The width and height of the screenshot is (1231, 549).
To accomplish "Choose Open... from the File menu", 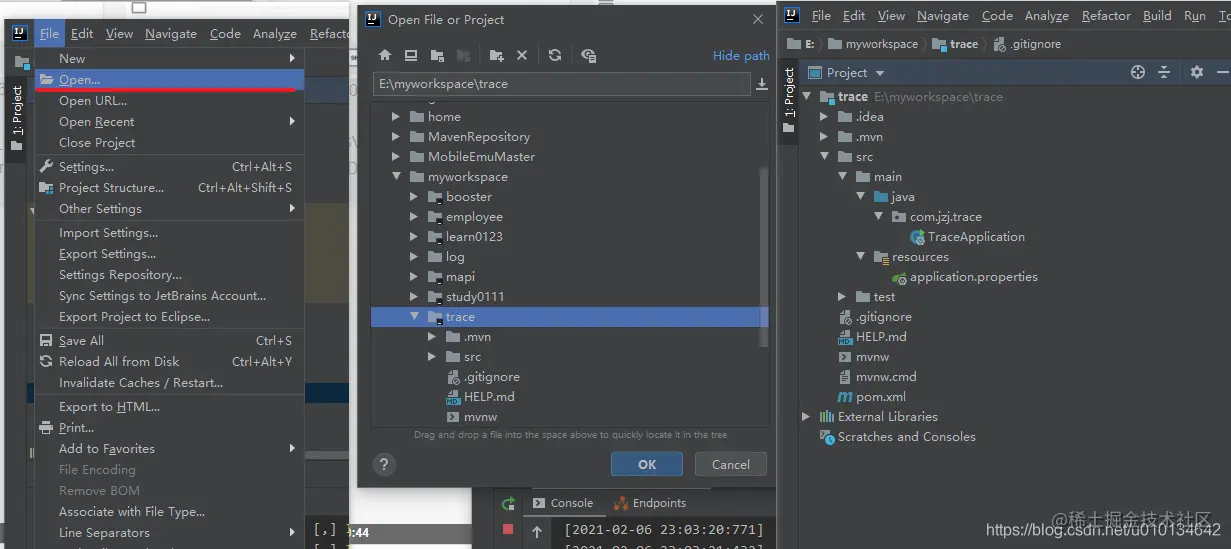I will click(169, 80).
